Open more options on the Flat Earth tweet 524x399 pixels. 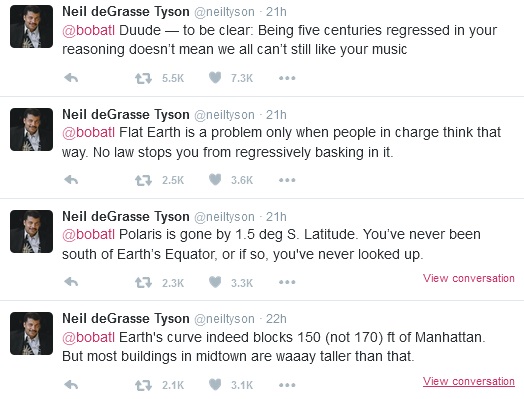[287, 180]
